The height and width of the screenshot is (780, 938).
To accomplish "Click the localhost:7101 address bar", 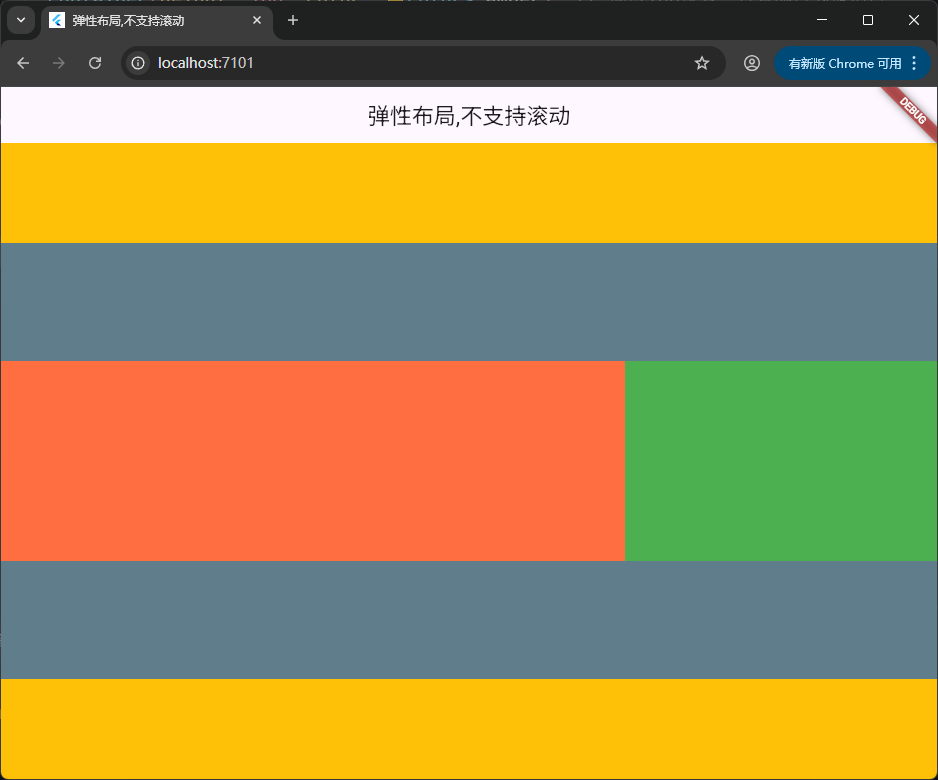I will (400, 63).
